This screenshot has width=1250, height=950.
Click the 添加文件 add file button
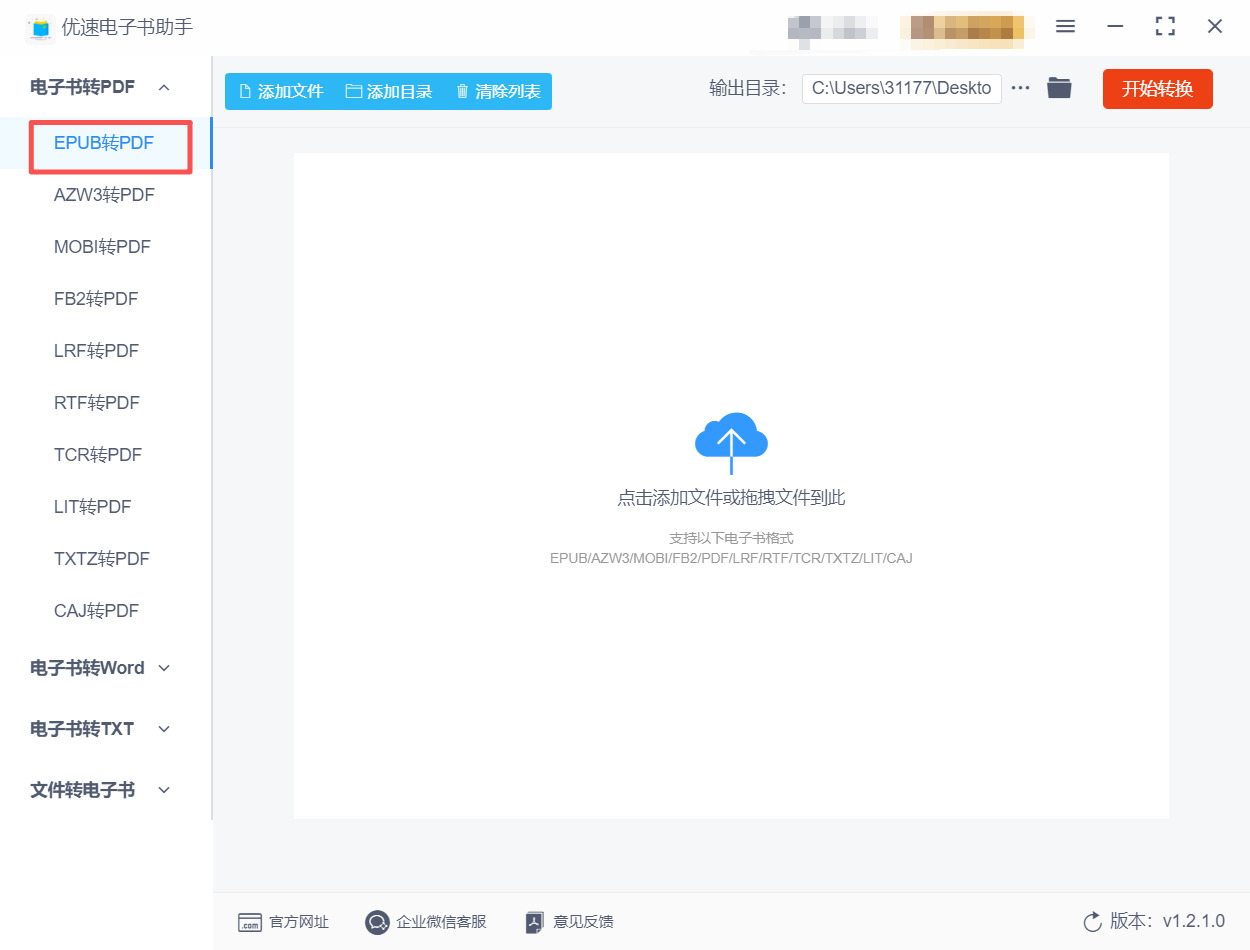(281, 91)
